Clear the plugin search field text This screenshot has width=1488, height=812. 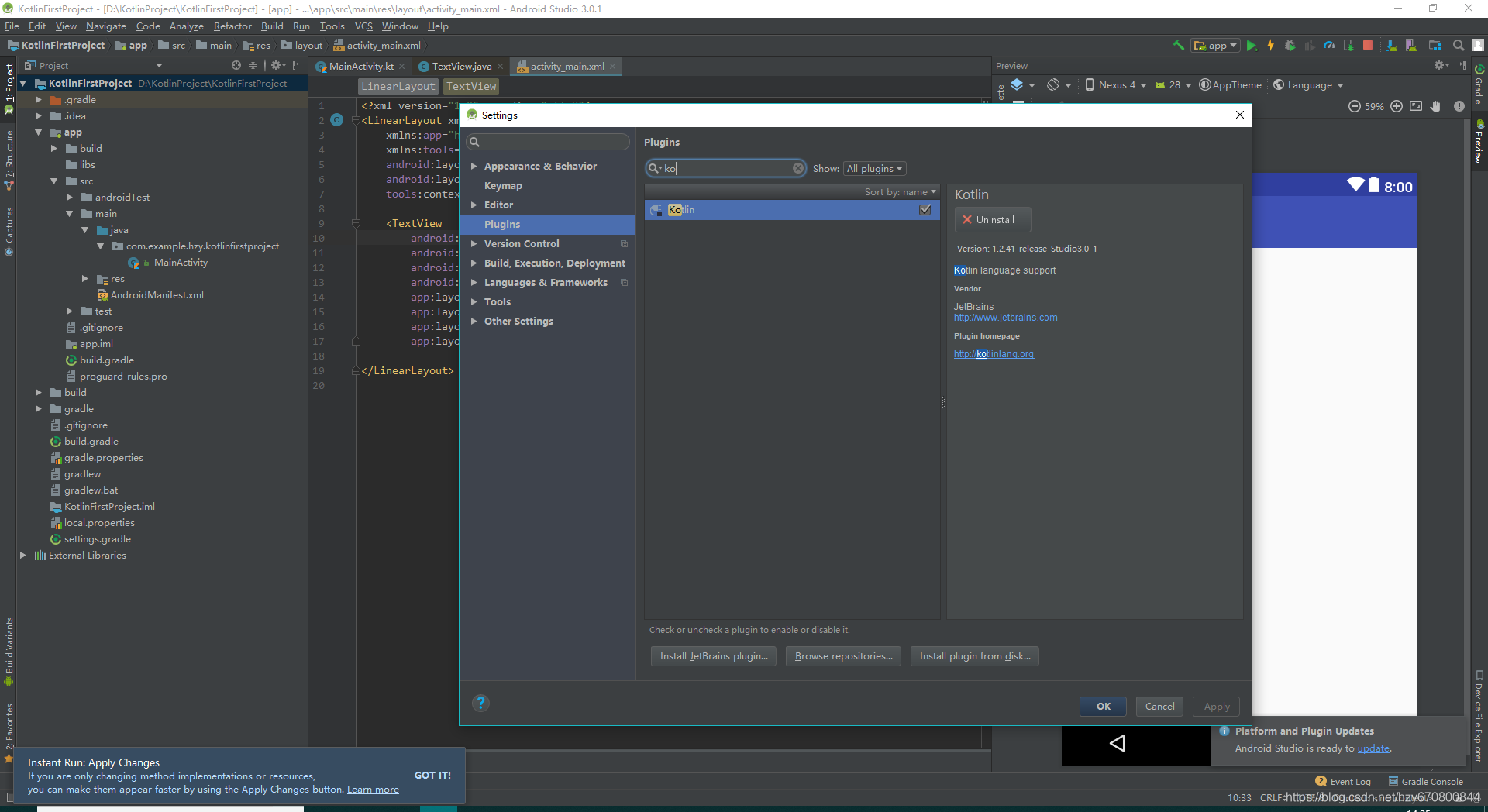pos(797,168)
